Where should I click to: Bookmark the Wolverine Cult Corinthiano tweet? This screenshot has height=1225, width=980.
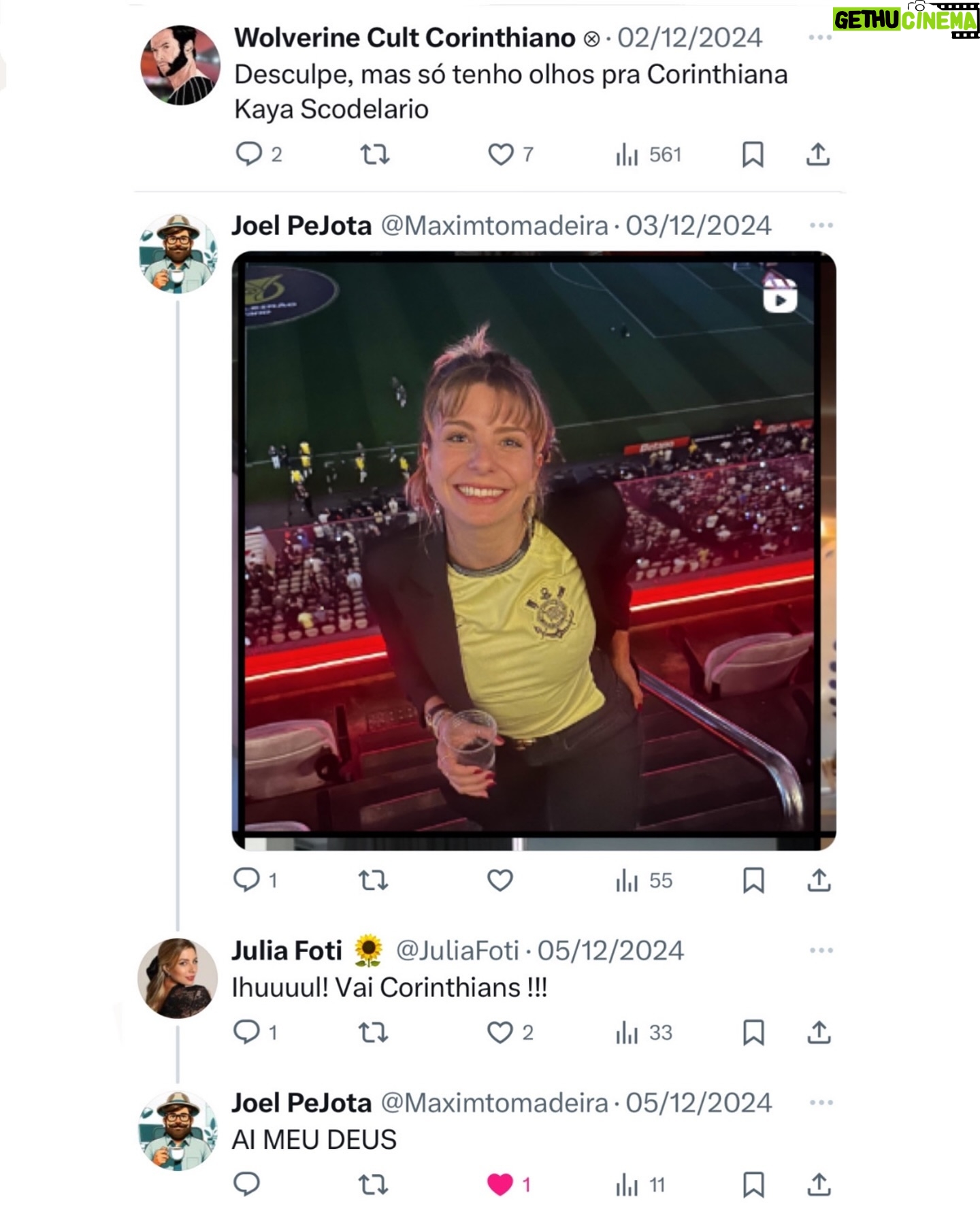pos(753,154)
